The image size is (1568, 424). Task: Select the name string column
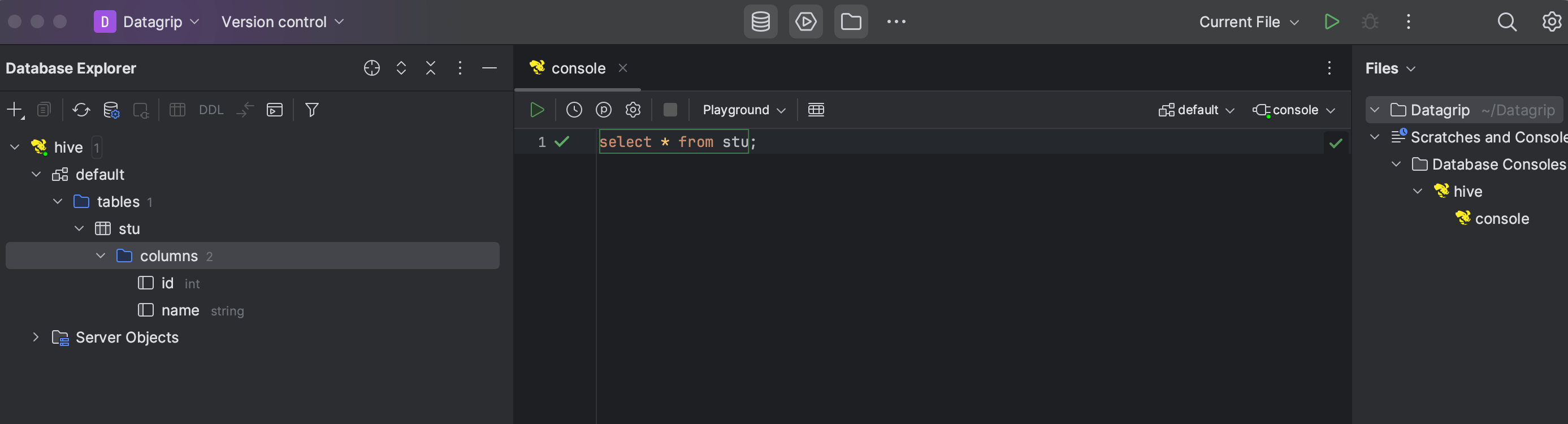click(190, 311)
